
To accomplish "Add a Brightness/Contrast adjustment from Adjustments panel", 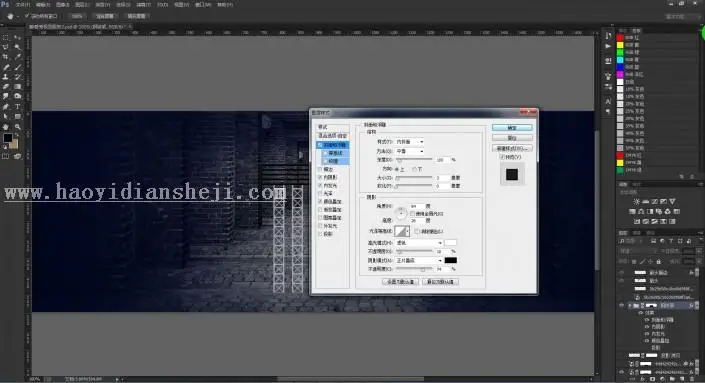I will (x=636, y=201).
